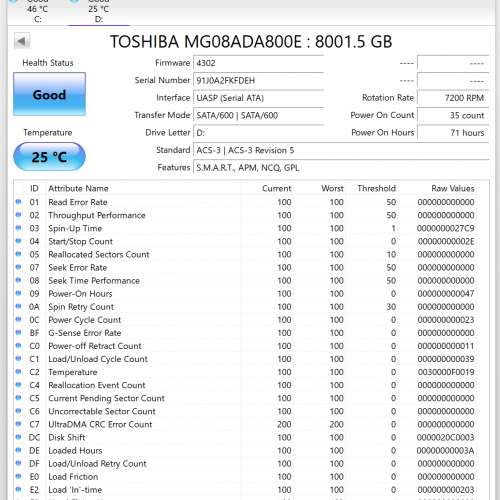Select the Spin-Up Time attribute name
Screen dimensions: 500x500
pos(75,228)
